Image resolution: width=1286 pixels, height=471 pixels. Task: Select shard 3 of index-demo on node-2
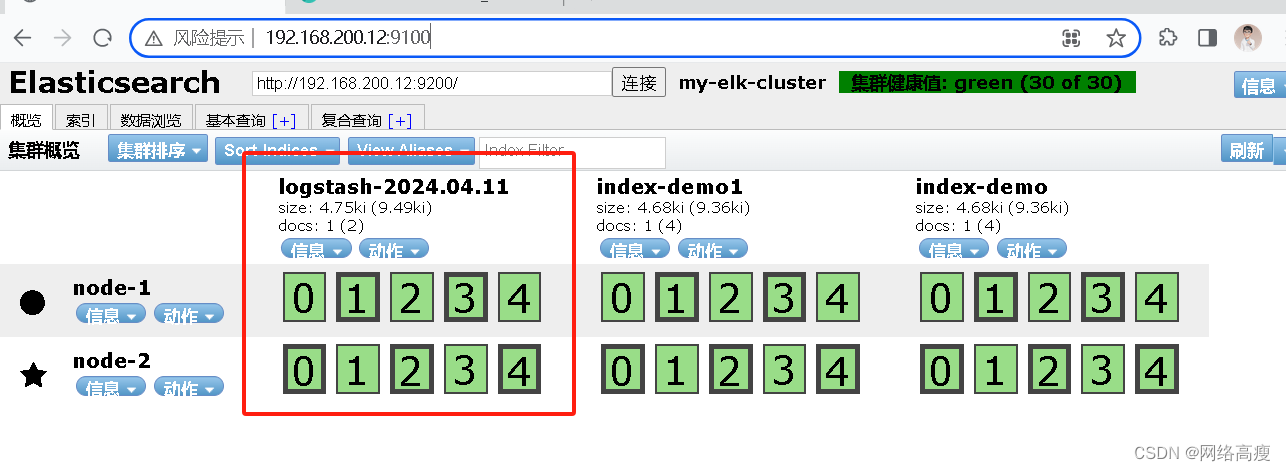pyautogui.click(x=1103, y=370)
